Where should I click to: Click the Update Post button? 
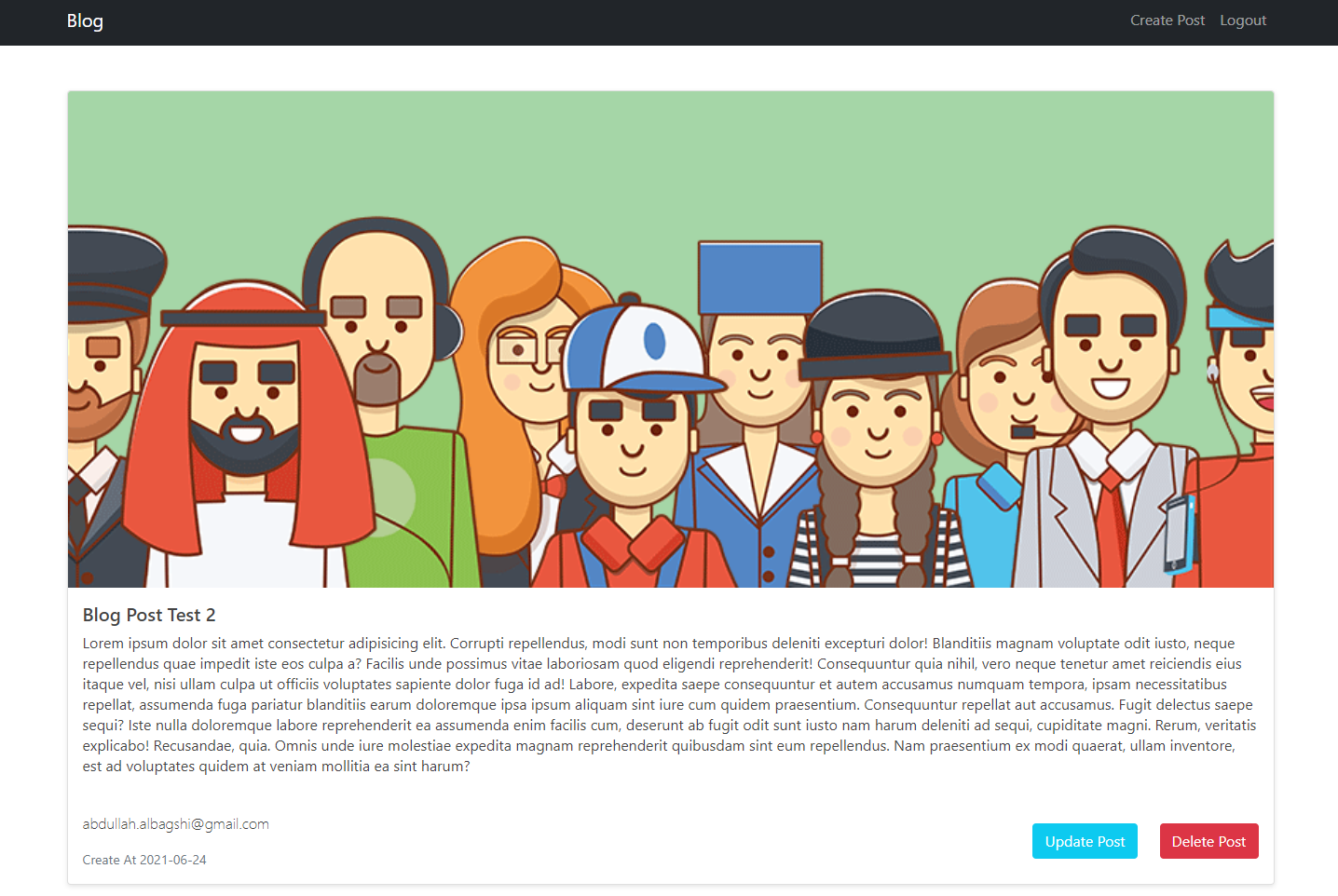[1085, 841]
